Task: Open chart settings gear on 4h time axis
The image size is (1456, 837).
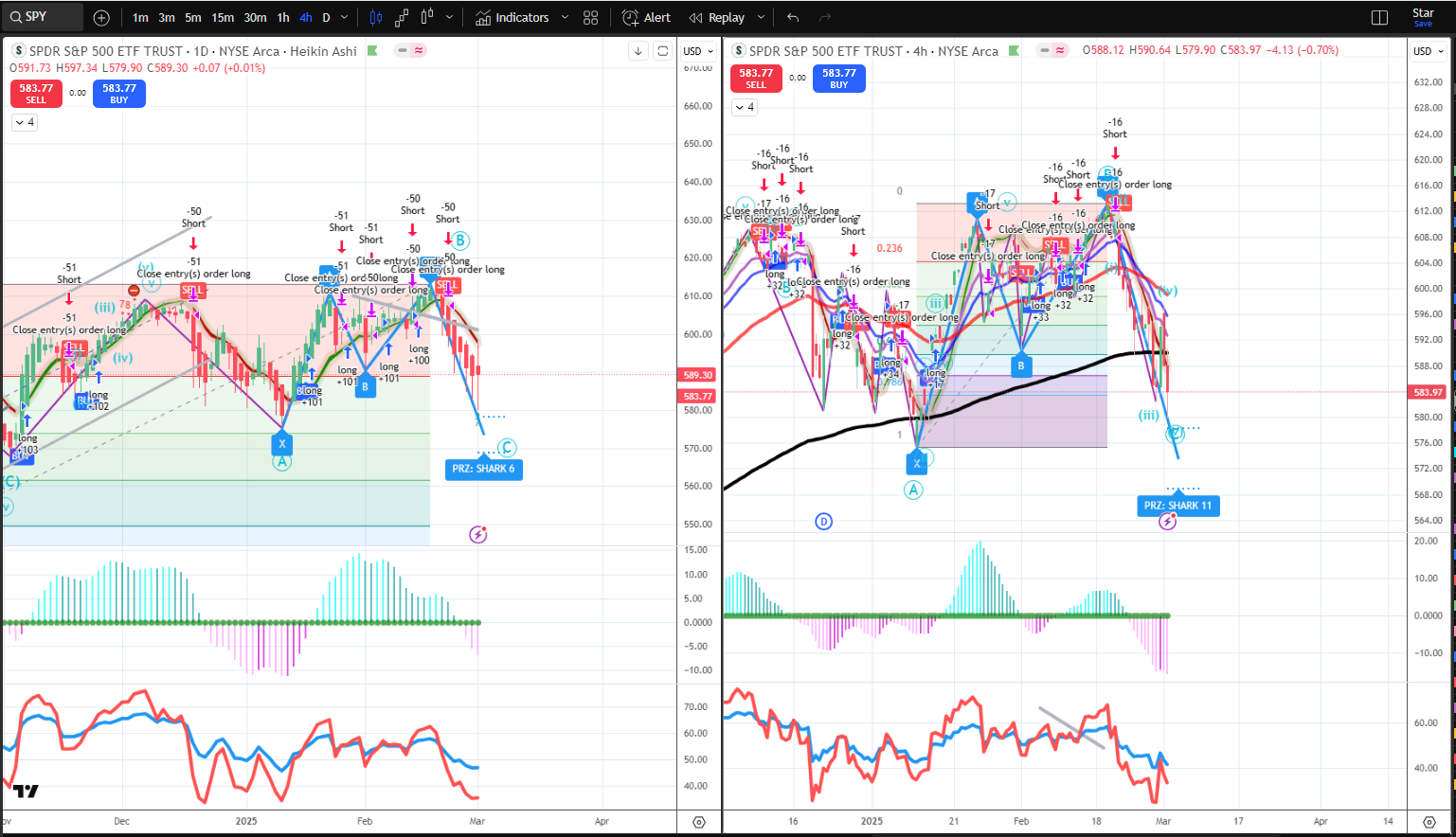Action: tap(1429, 822)
